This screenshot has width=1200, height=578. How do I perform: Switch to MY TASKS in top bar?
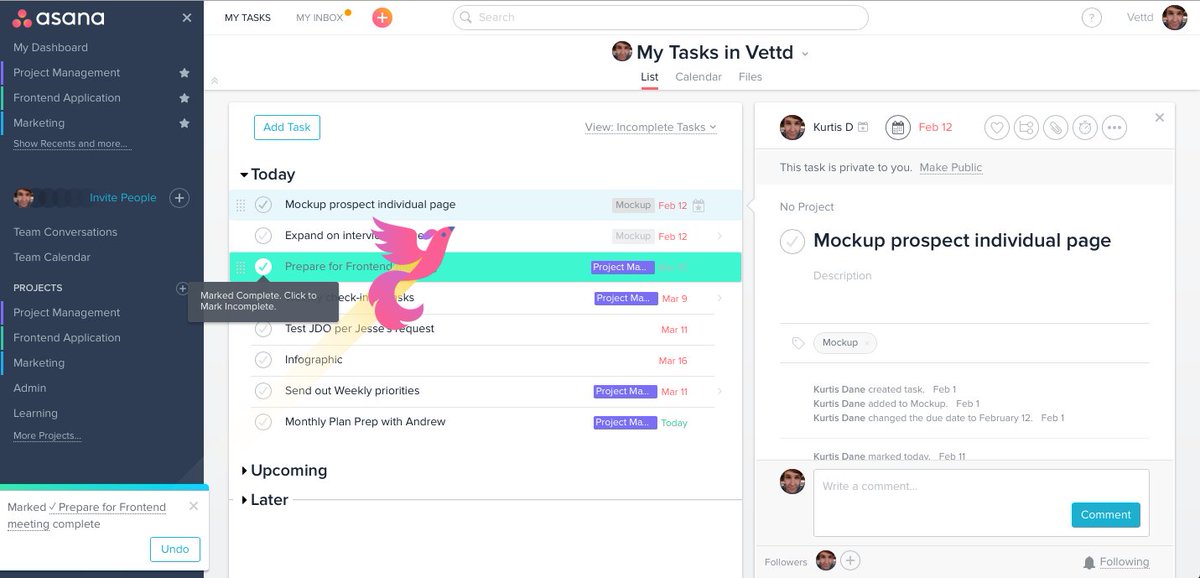coord(247,17)
